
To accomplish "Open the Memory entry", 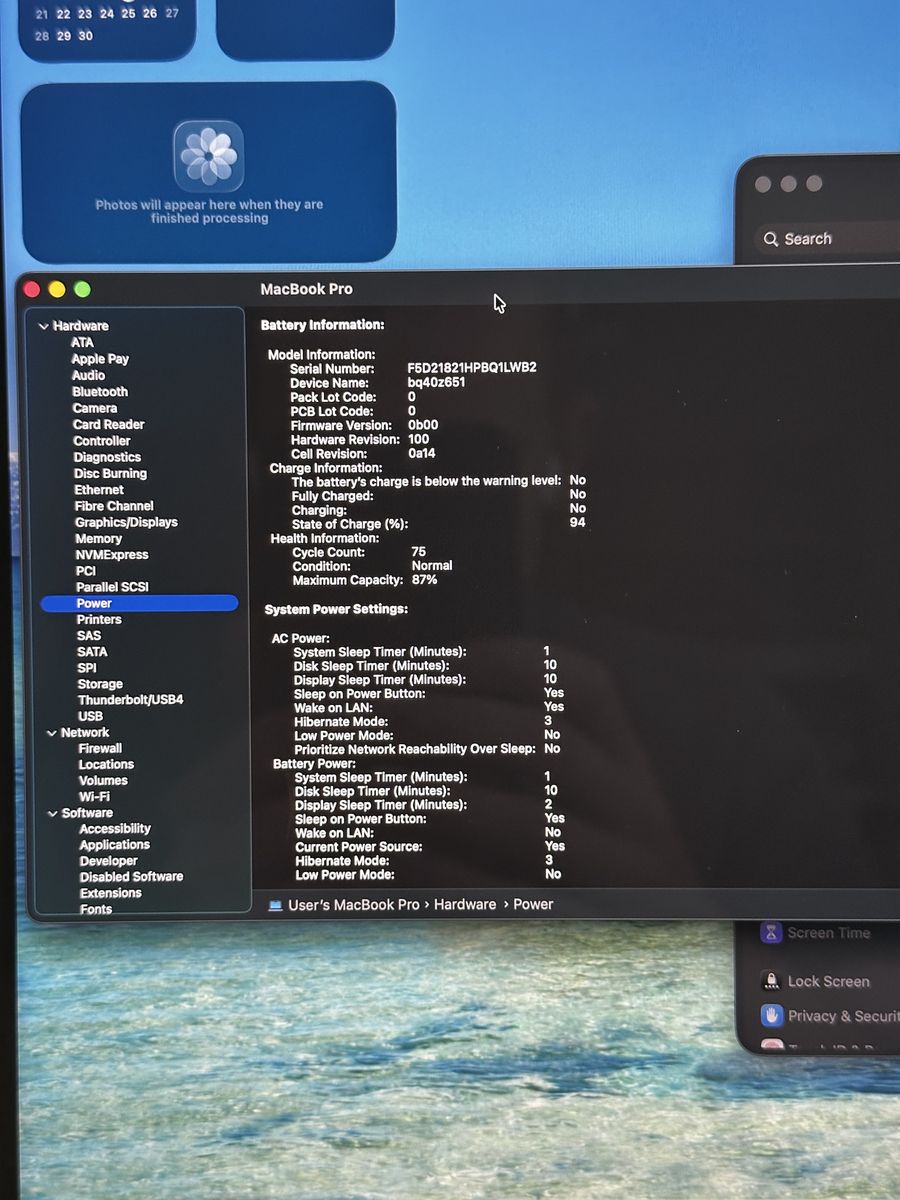I will [x=98, y=539].
